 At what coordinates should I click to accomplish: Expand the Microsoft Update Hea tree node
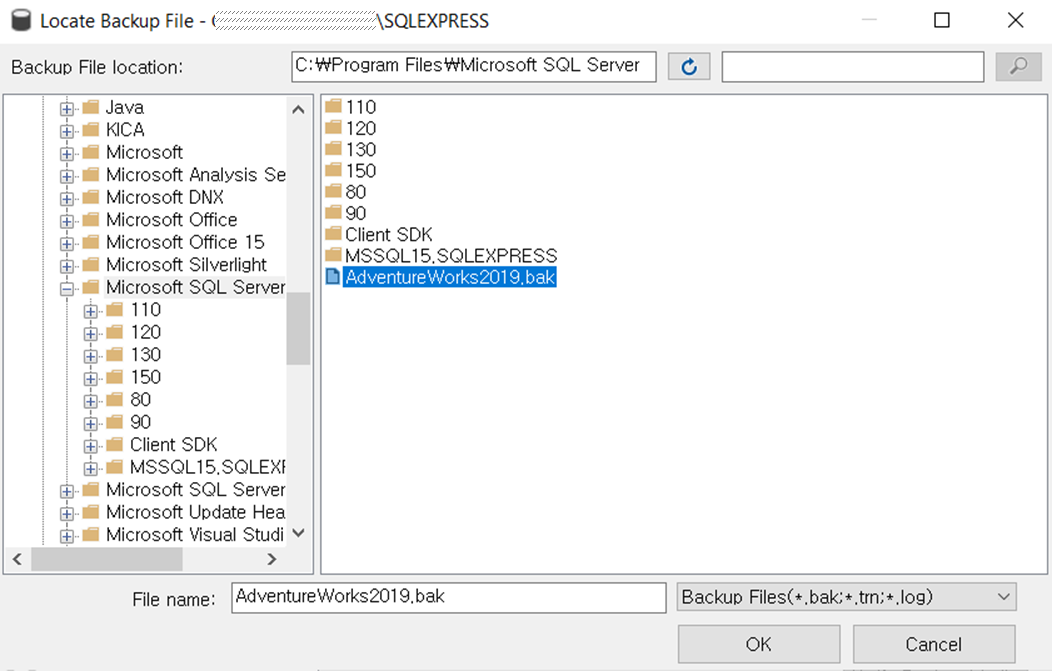(66, 513)
